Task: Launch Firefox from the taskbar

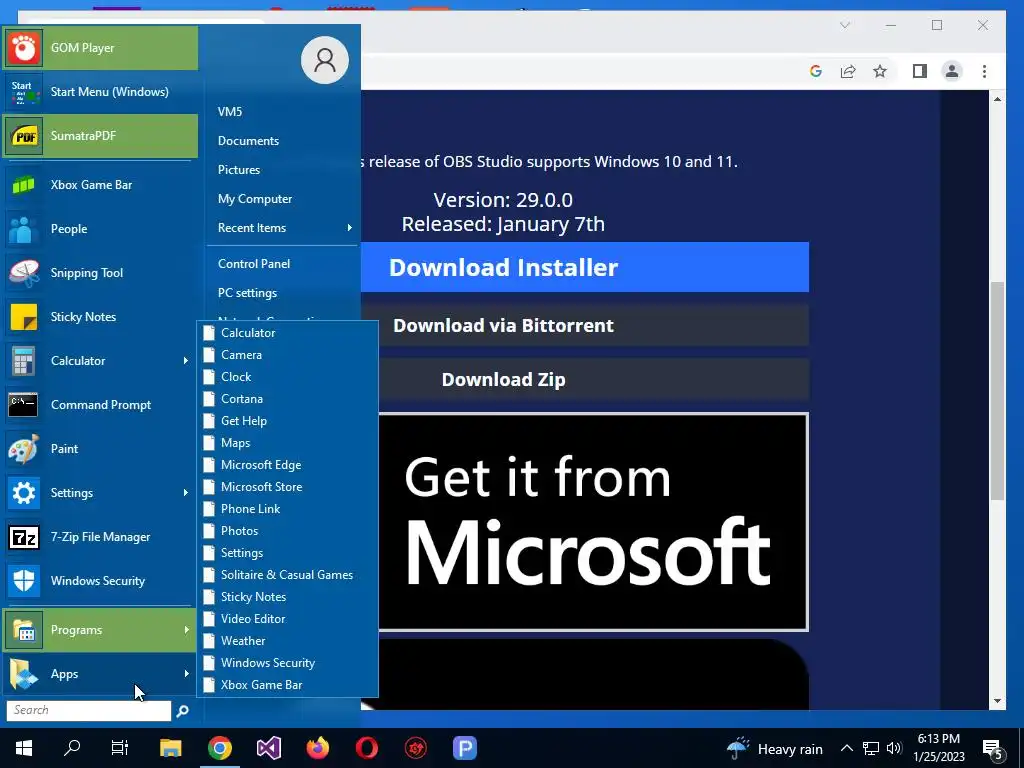Action: pos(318,748)
